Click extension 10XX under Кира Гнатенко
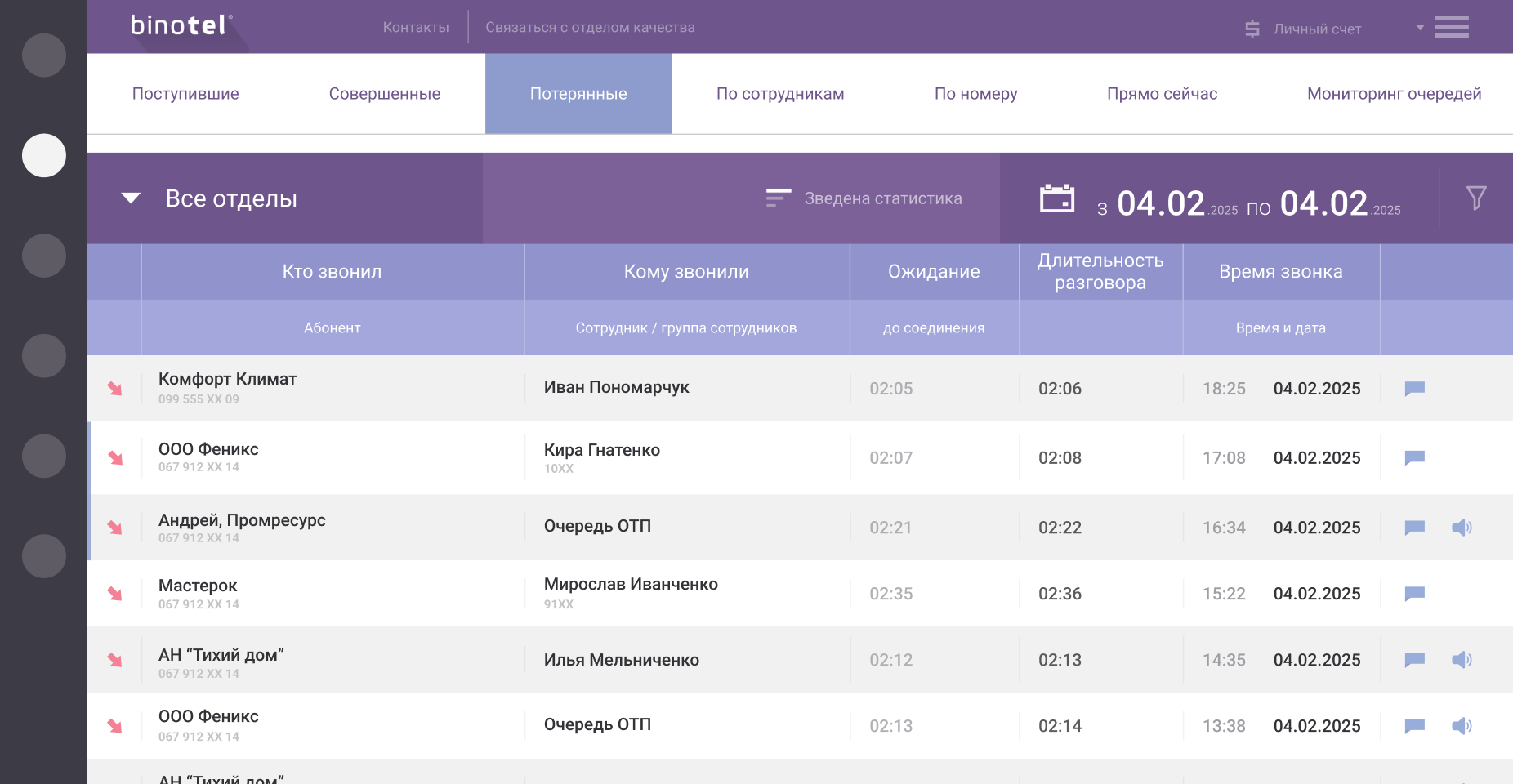 tap(559, 469)
